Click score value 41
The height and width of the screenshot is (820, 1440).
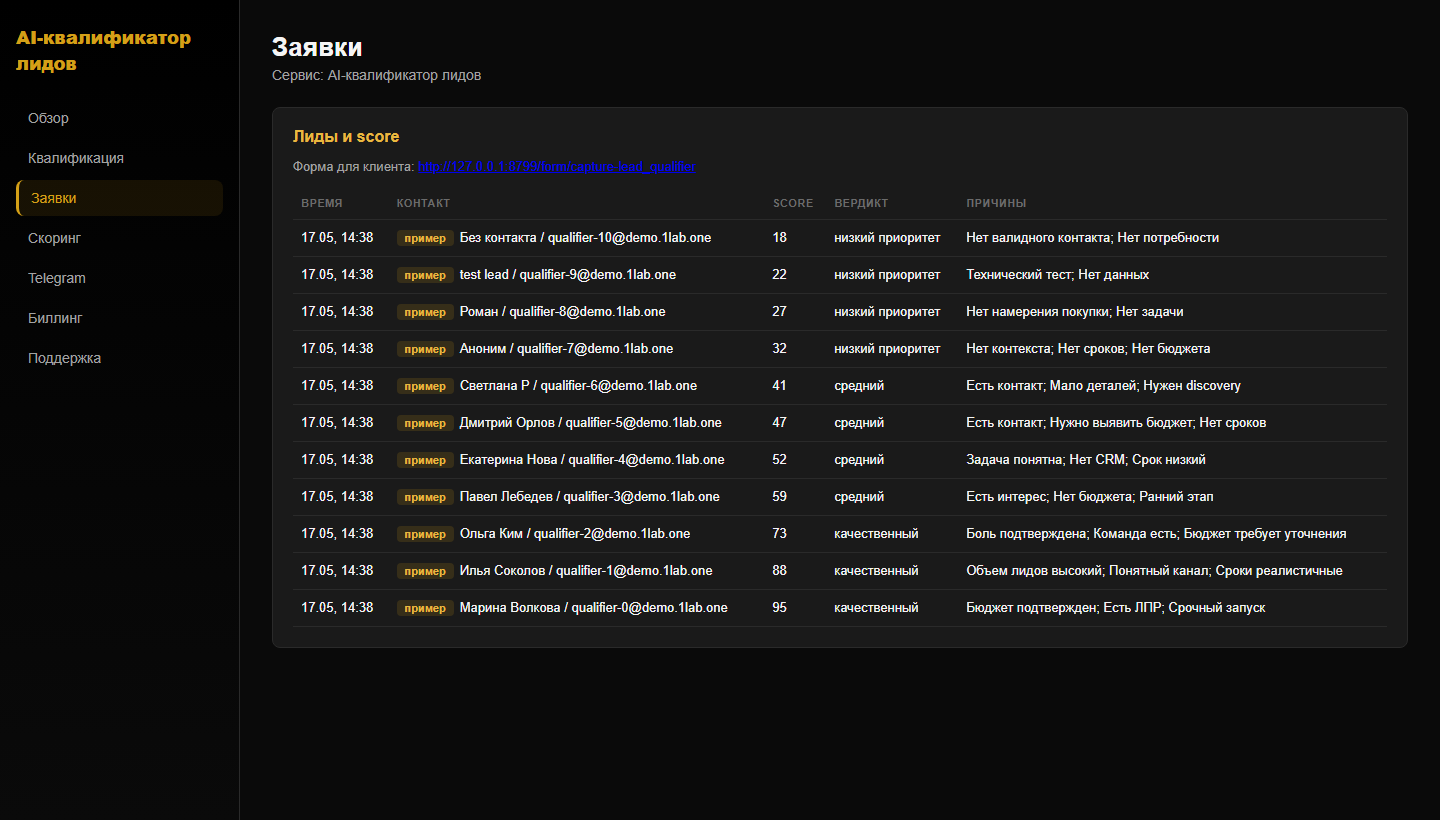click(780, 386)
